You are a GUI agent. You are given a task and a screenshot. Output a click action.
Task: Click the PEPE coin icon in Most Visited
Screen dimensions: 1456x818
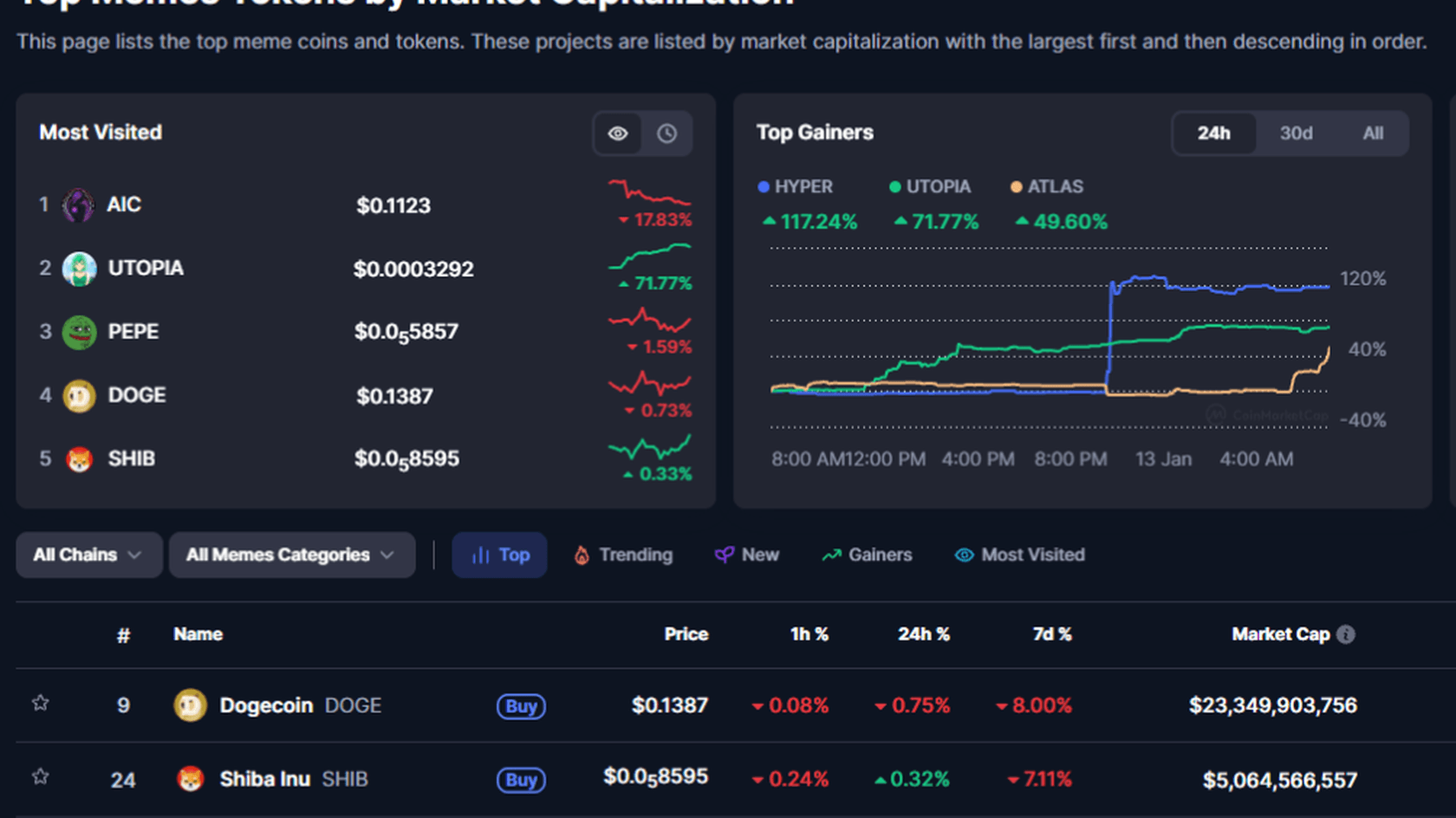78,332
